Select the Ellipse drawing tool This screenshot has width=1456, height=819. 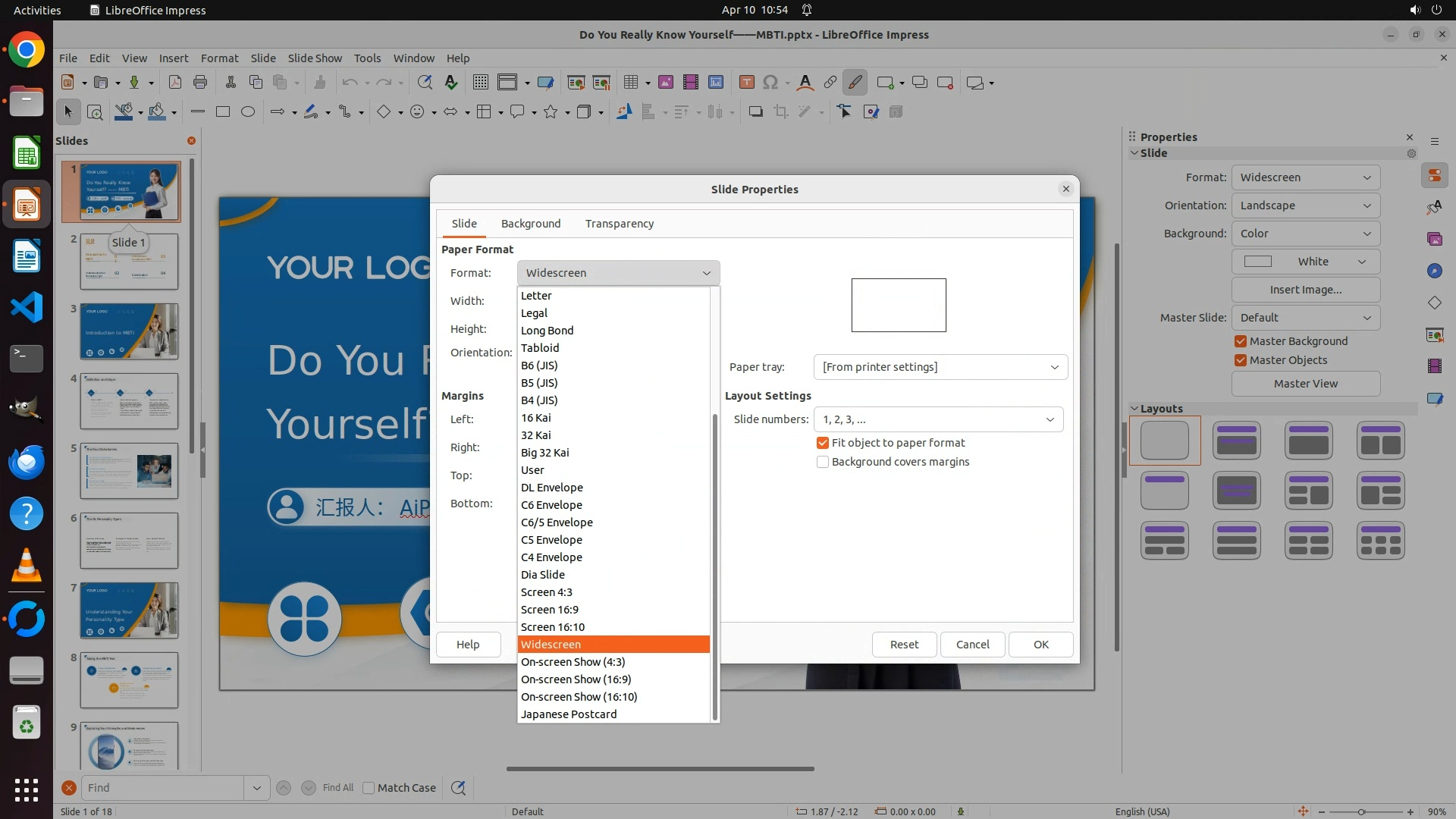click(x=248, y=112)
